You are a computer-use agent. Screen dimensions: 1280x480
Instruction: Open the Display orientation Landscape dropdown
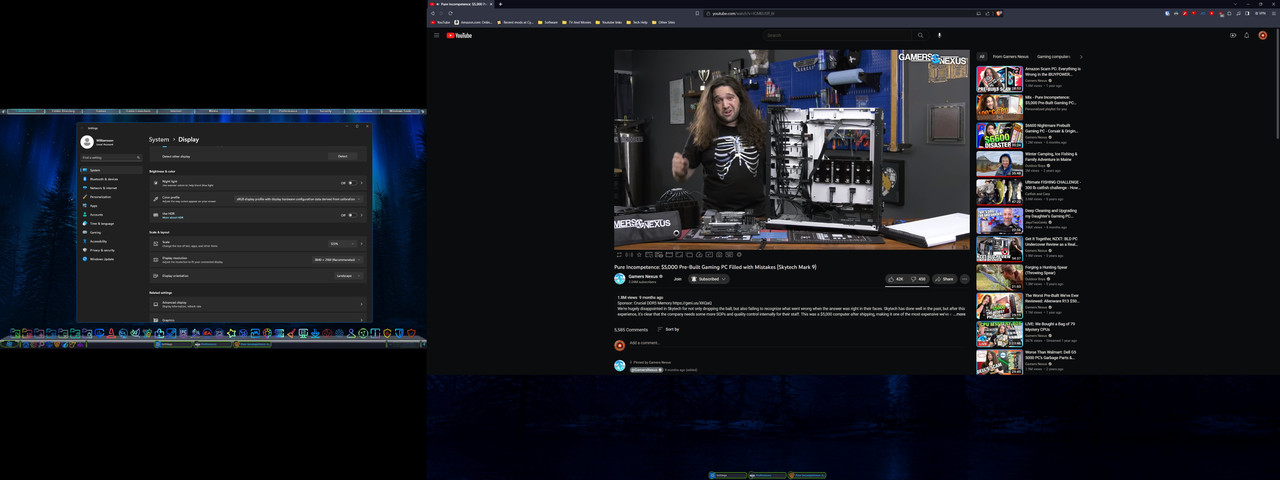(348, 276)
